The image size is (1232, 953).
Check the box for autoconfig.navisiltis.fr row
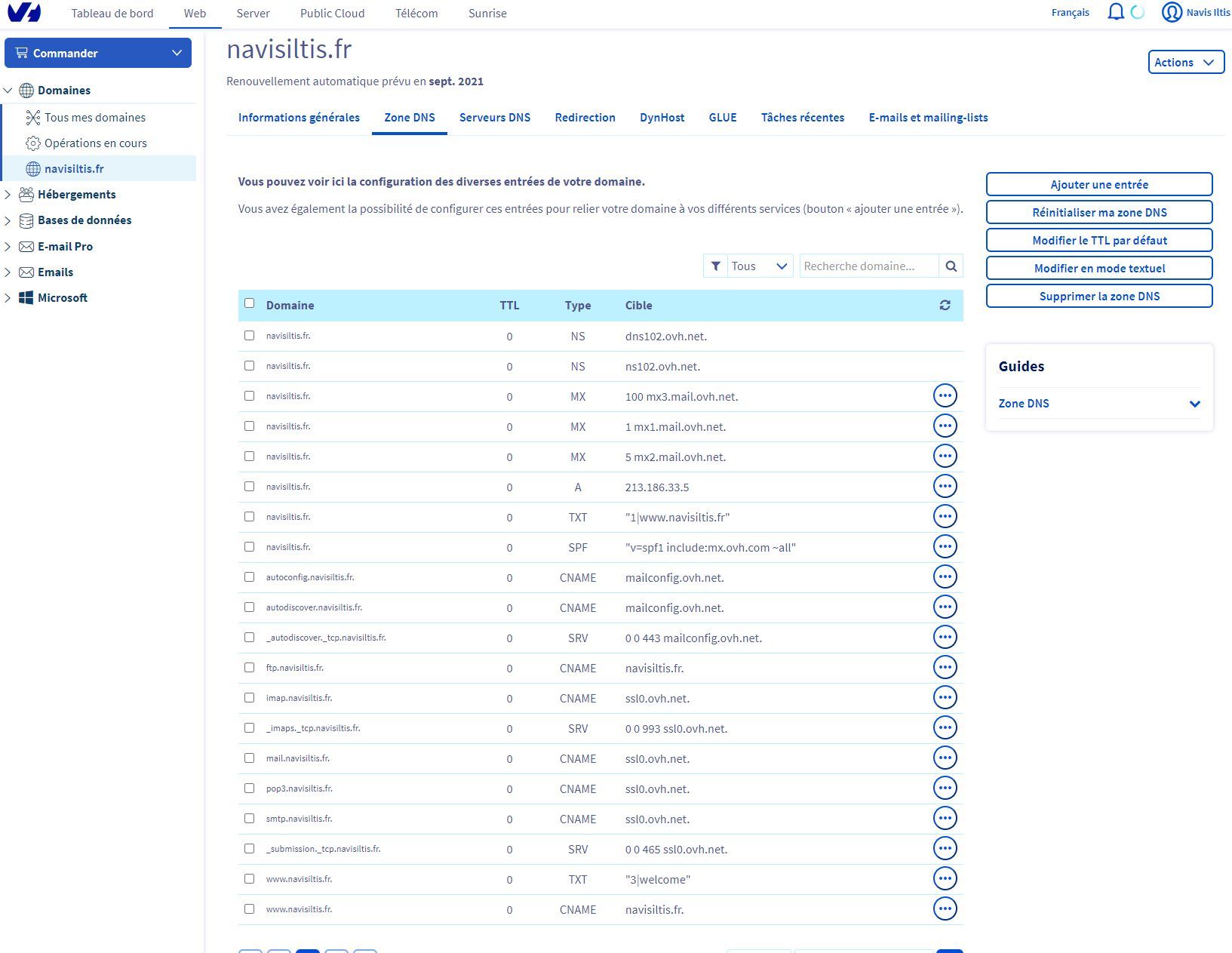click(x=250, y=577)
